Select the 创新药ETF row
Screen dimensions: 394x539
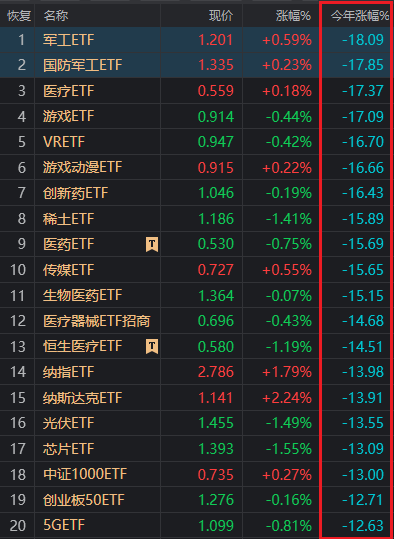click(197, 193)
